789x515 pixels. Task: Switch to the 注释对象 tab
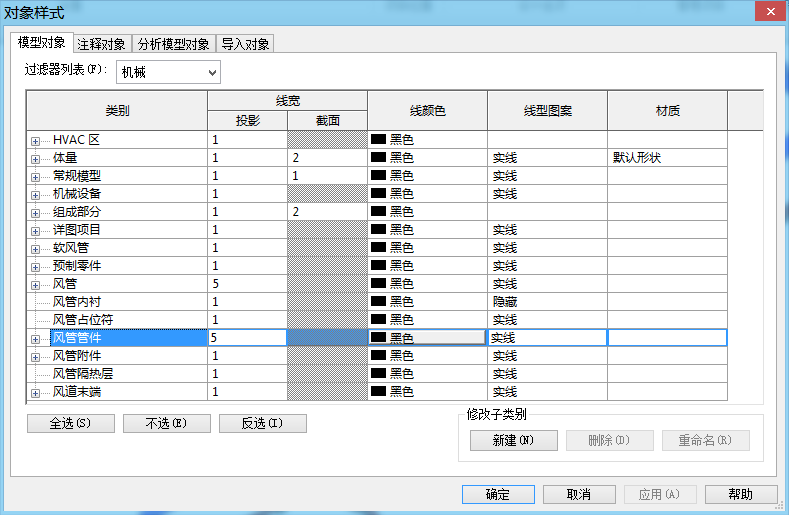tap(102, 44)
